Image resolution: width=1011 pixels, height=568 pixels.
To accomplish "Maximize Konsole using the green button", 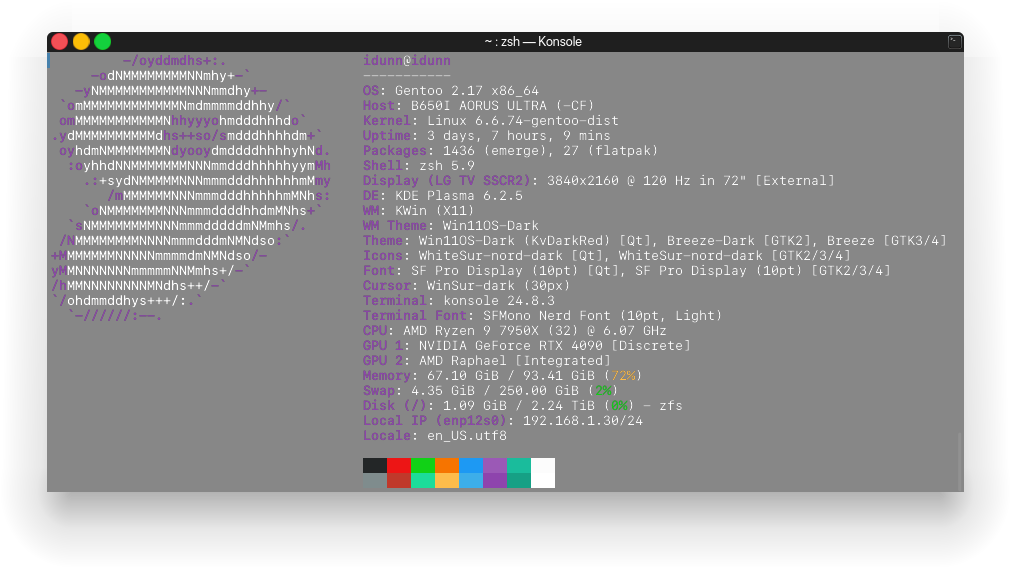I will [x=103, y=42].
